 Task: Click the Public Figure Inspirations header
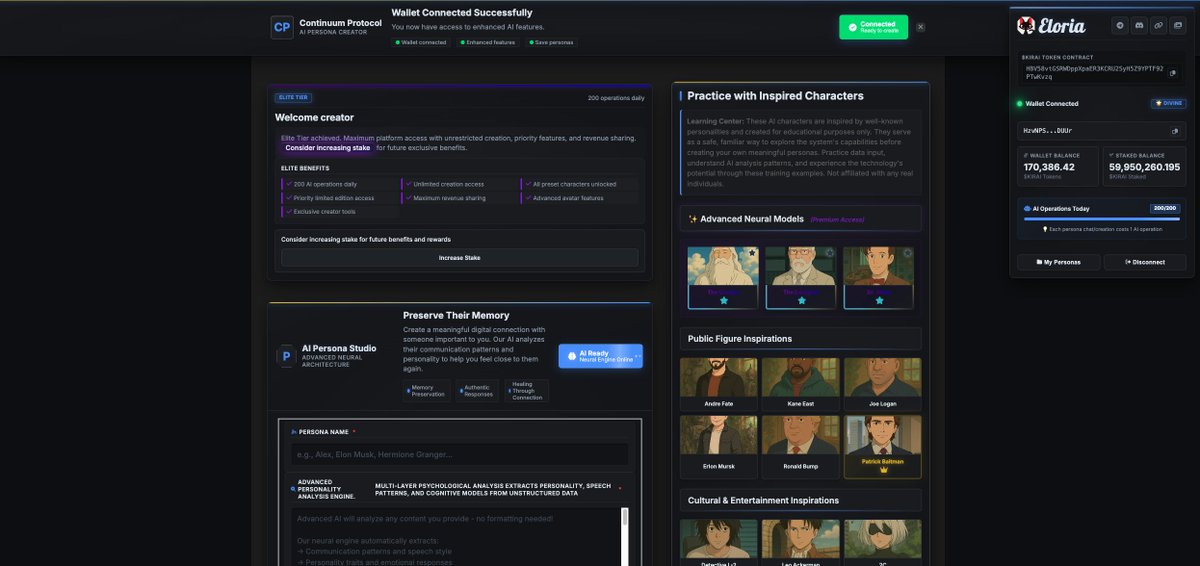click(x=800, y=339)
